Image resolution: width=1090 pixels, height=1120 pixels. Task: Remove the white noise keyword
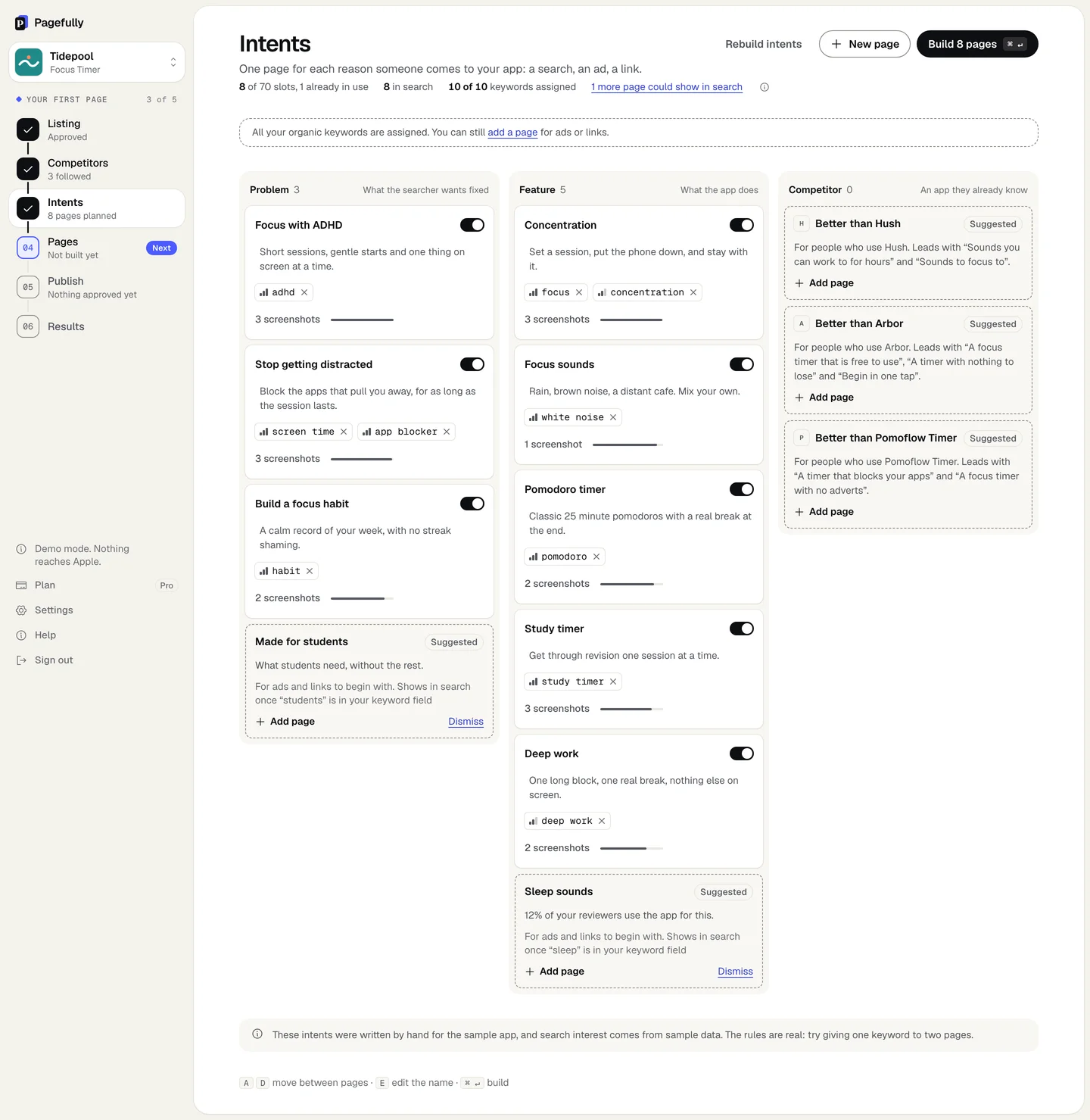[x=613, y=417]
